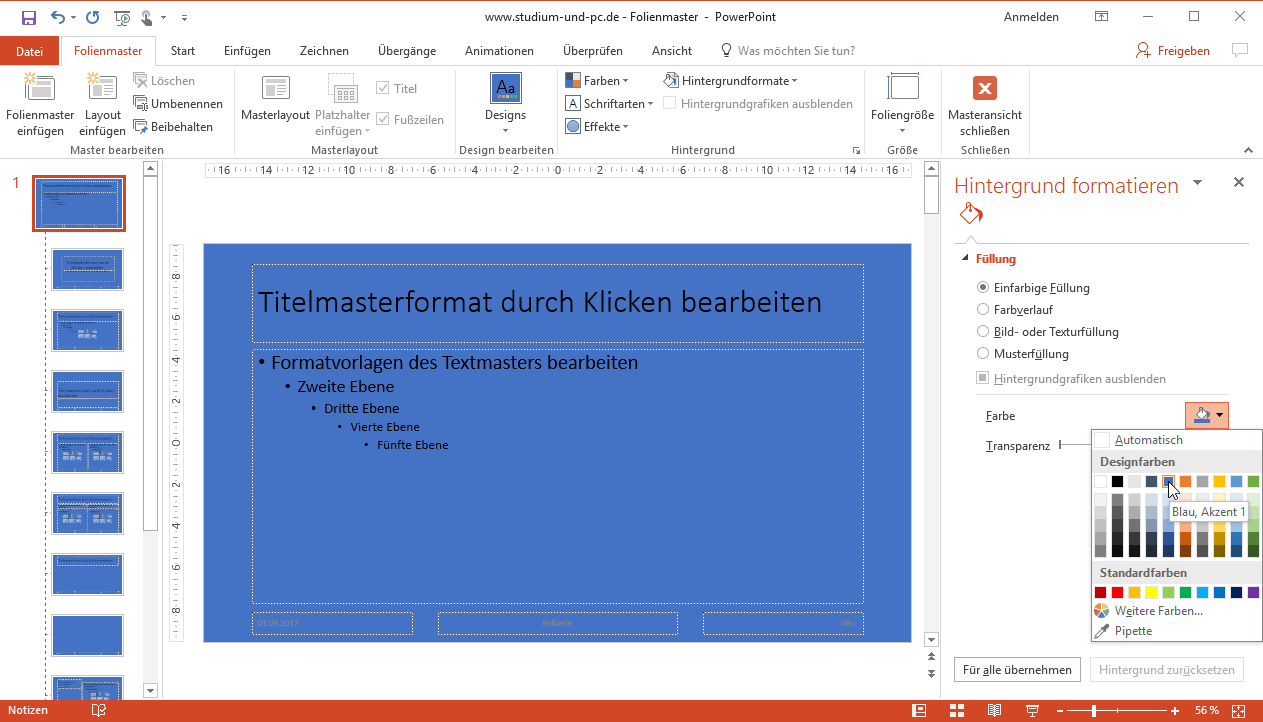The image size is (1263, 722).
Task: Switch to the Start tab
Action: (183, 51)
